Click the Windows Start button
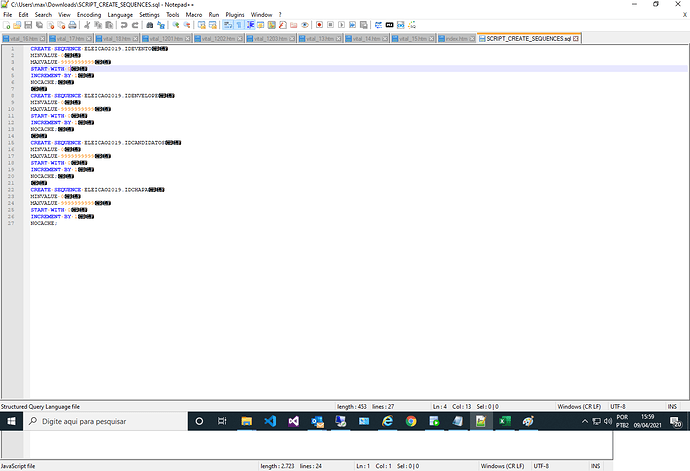Screen dimensions: 690x471 [x=11, y=421]
